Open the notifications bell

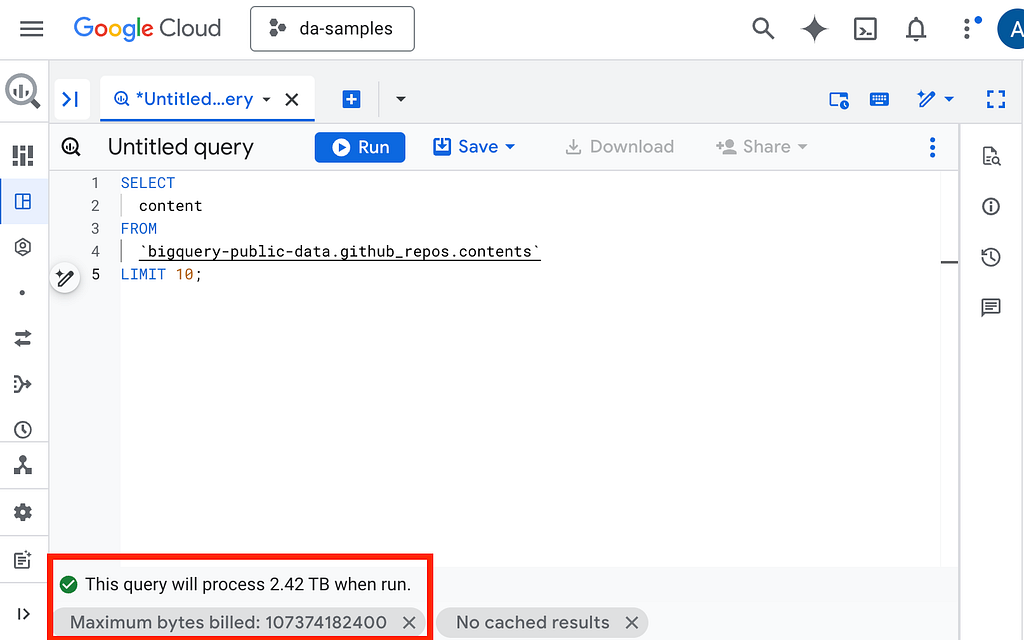point(916,29)
